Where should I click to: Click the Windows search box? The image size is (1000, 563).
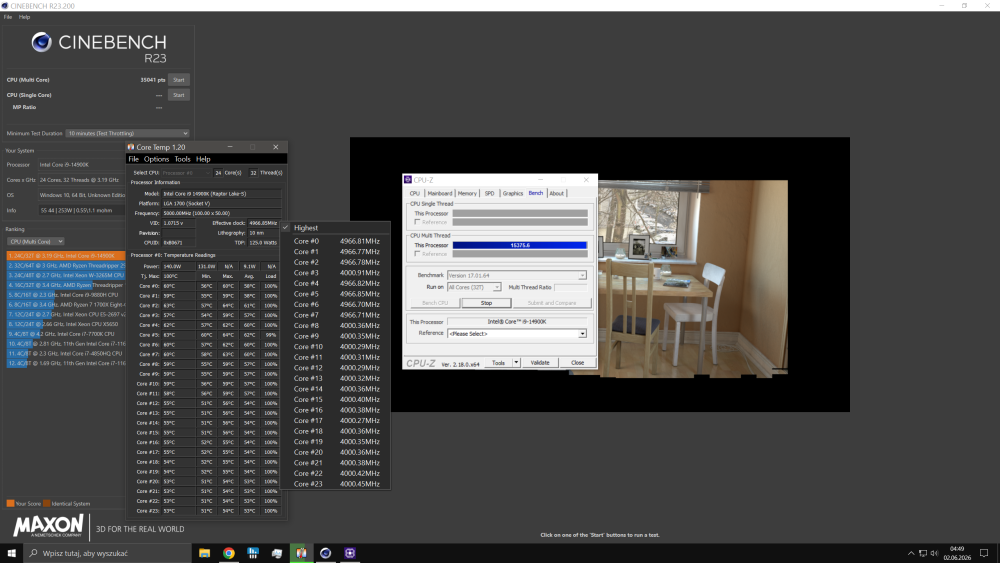coord(107,553)
